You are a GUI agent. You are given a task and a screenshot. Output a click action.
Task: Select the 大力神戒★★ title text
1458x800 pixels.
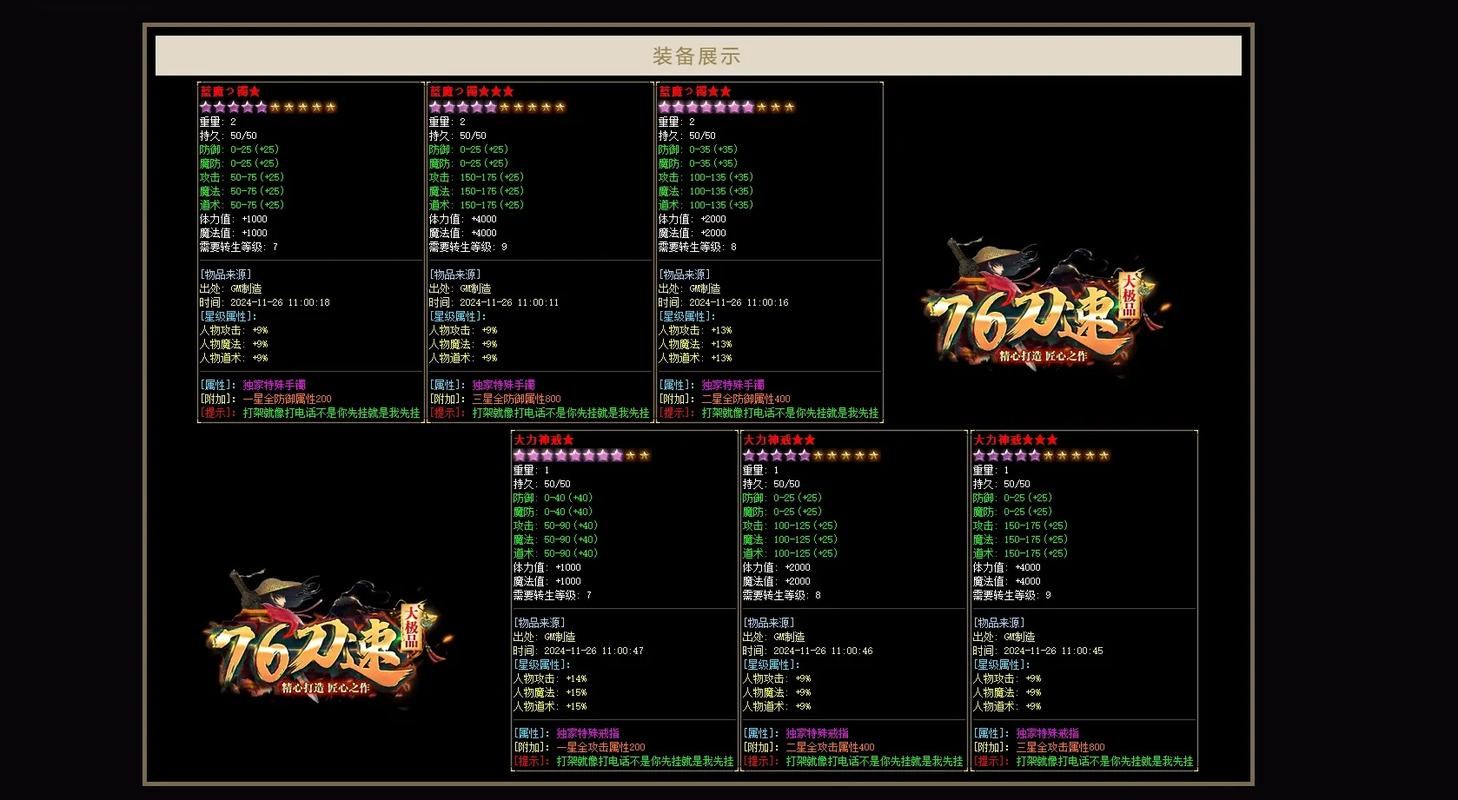tap(779, 440)
